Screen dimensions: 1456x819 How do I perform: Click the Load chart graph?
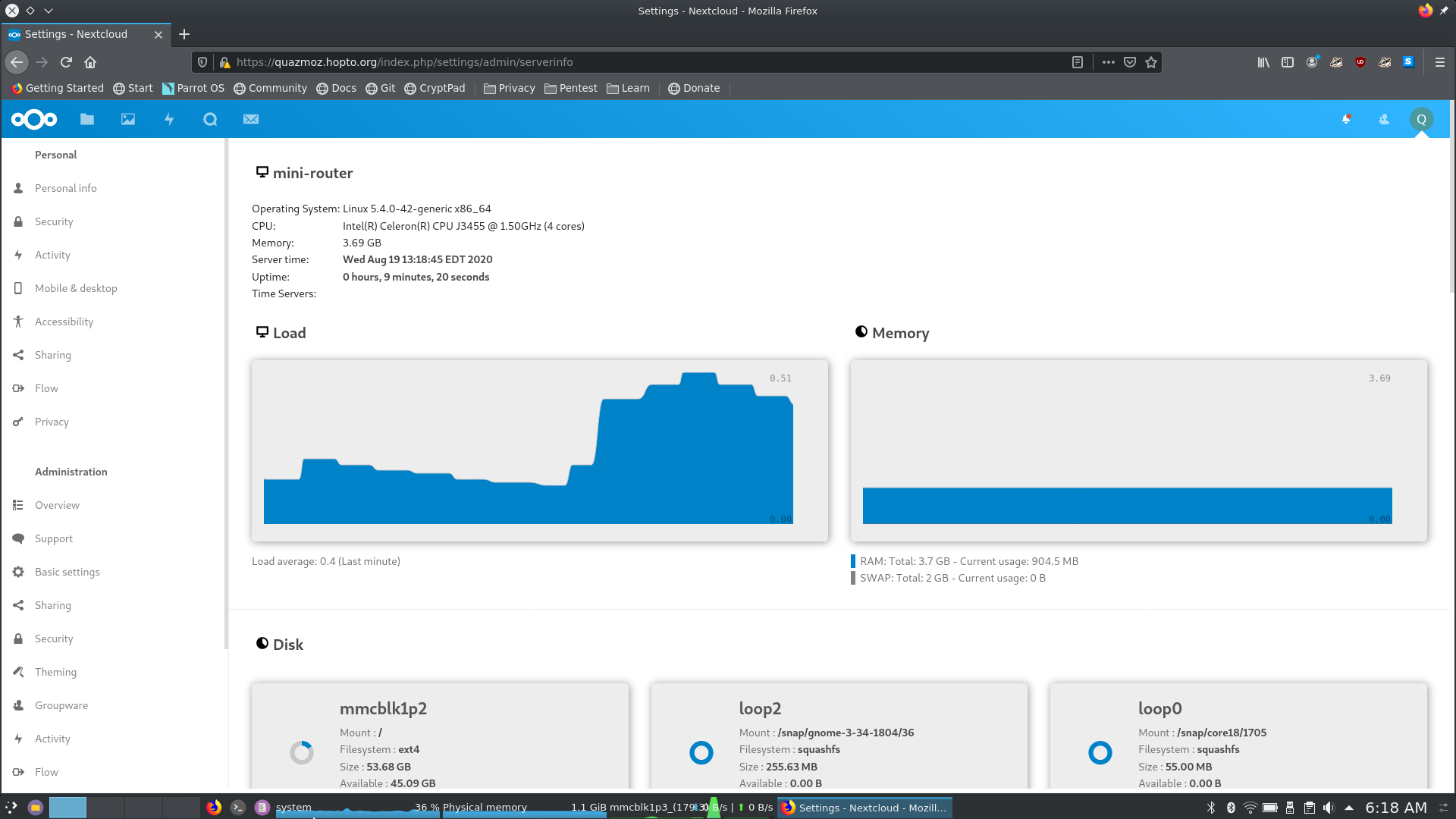[x=540, y=450]
